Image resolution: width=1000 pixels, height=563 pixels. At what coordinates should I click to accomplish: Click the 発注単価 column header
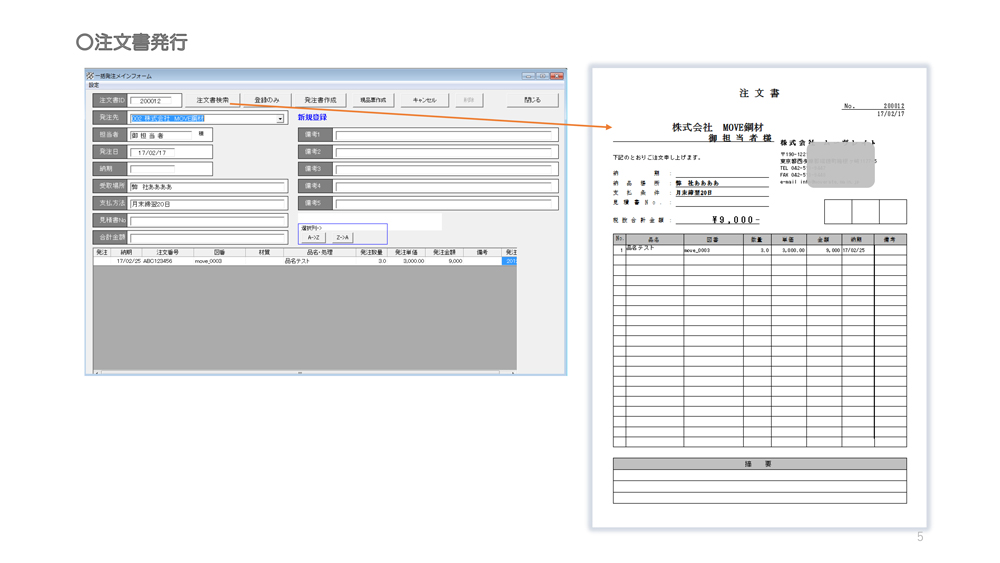pyautogui.click(x=406, y=252)
